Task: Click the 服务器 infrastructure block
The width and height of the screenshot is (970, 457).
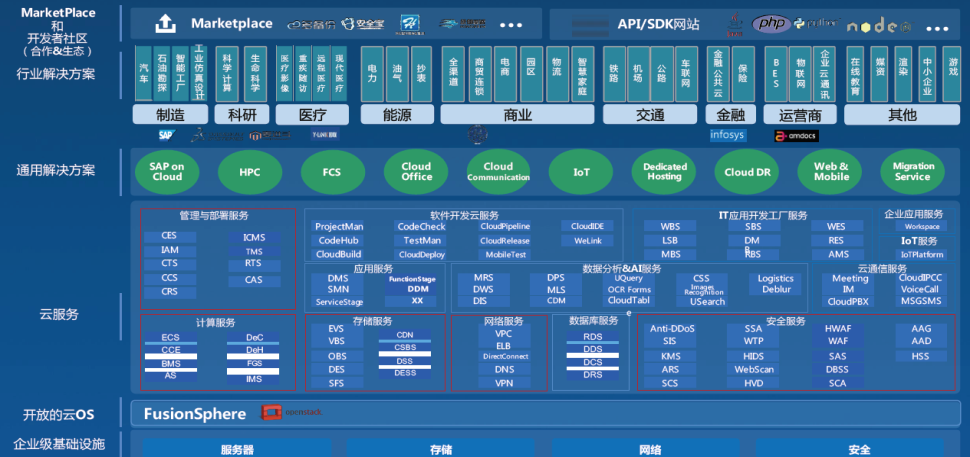Action: point(237,450)
